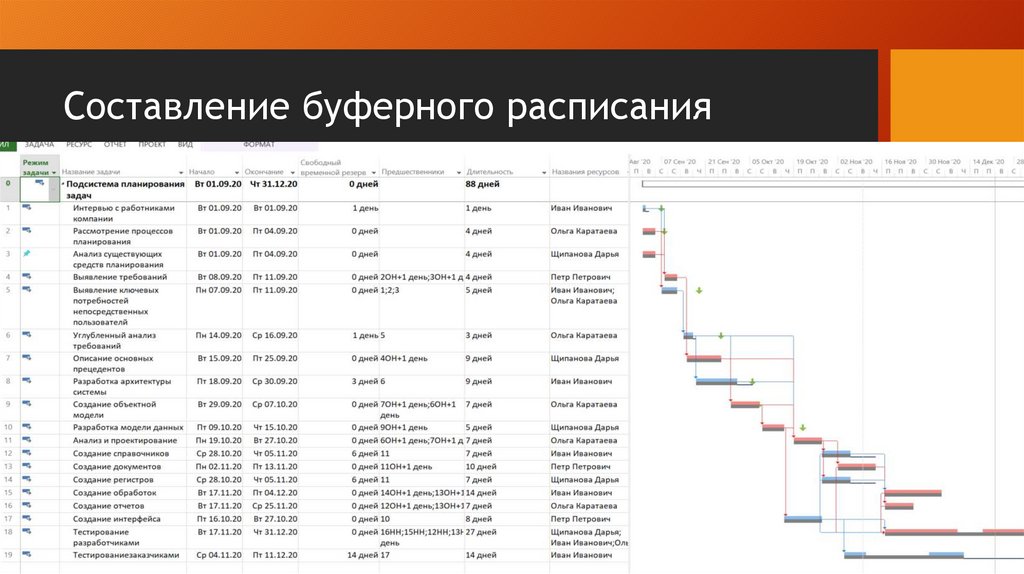Open 'Окончание' column filter dropdown
The image size is (1024, 574).
tap(293, 173)
